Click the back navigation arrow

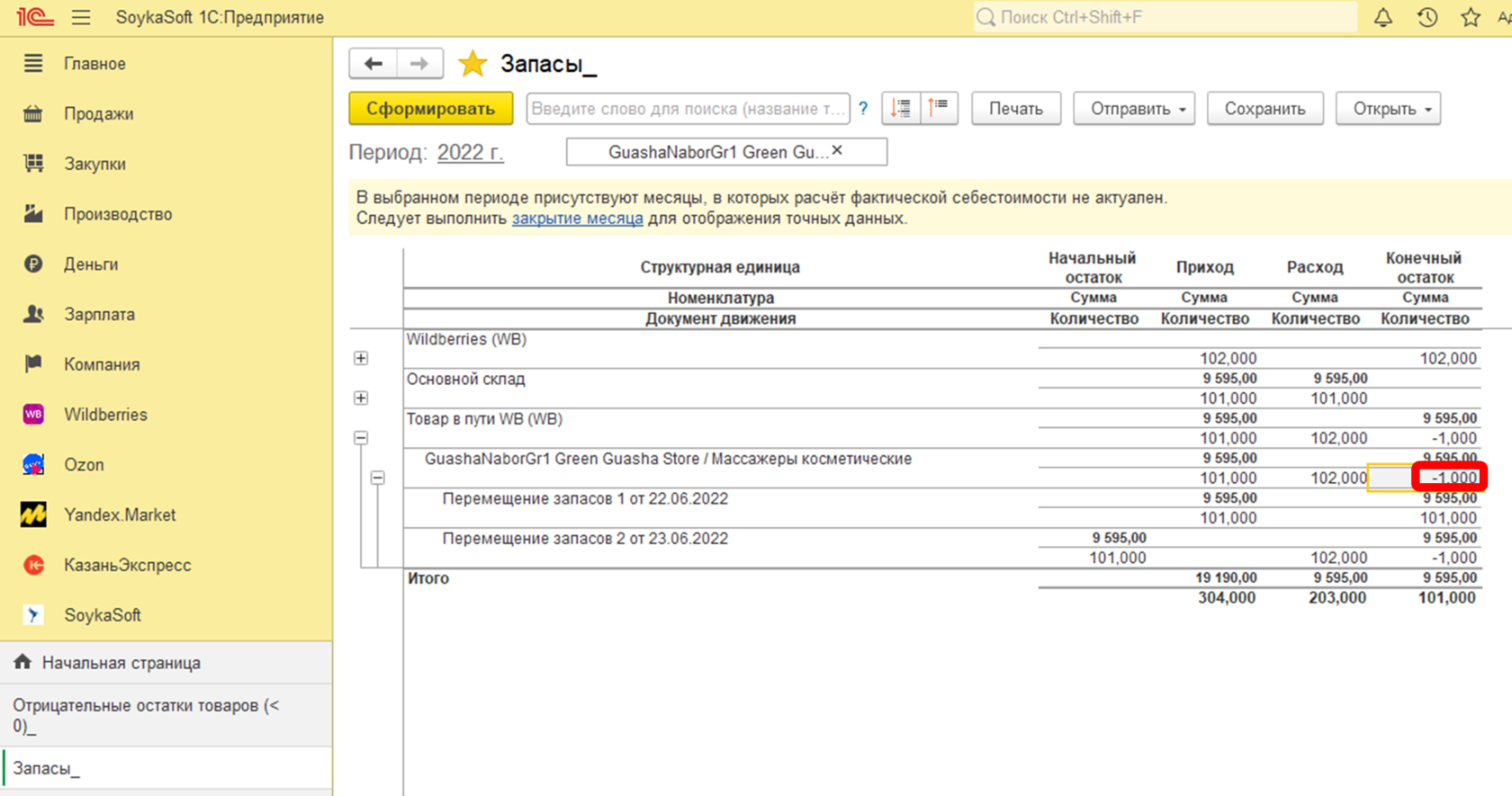click(x=373, y=64)
